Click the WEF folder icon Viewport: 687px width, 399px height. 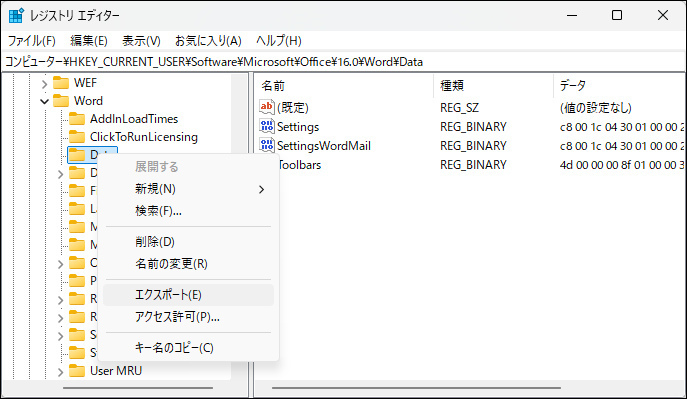point(61,83)
